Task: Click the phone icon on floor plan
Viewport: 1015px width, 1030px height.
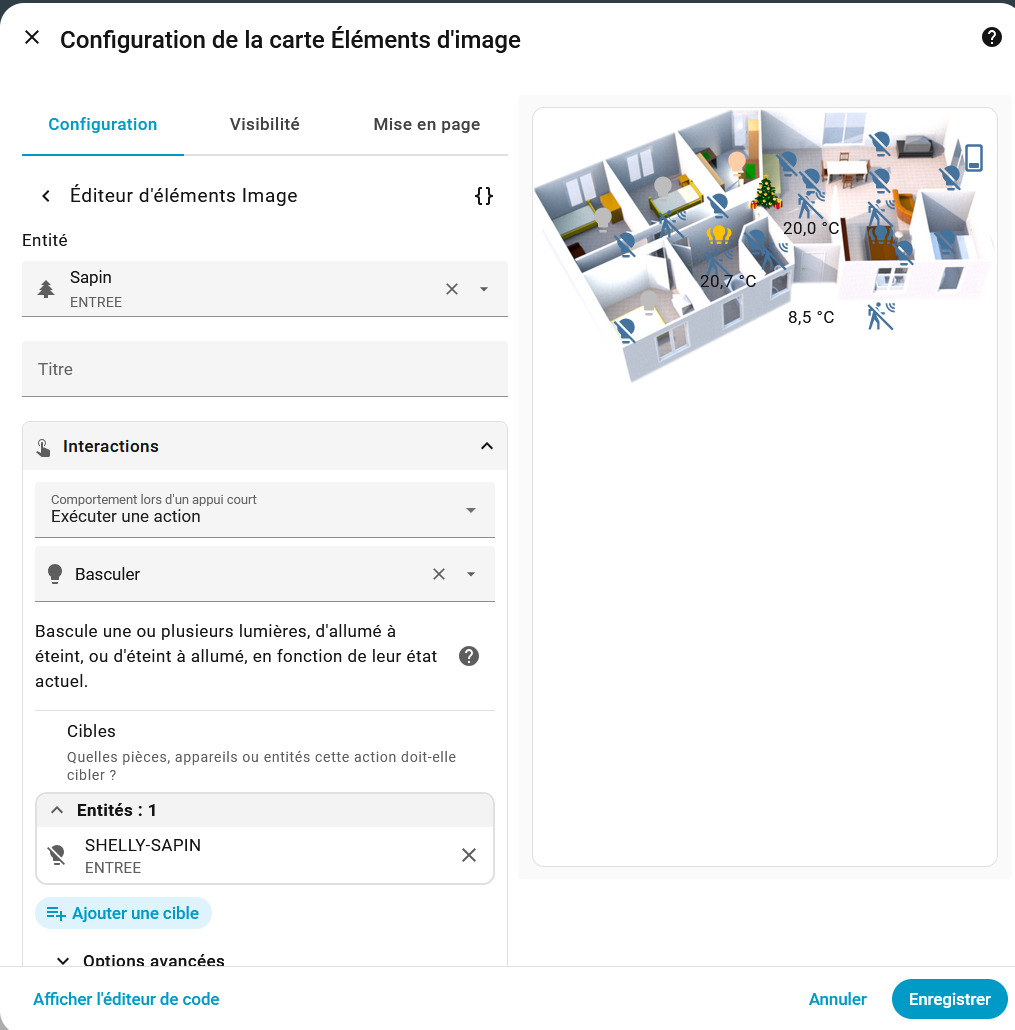Action: 974,158
